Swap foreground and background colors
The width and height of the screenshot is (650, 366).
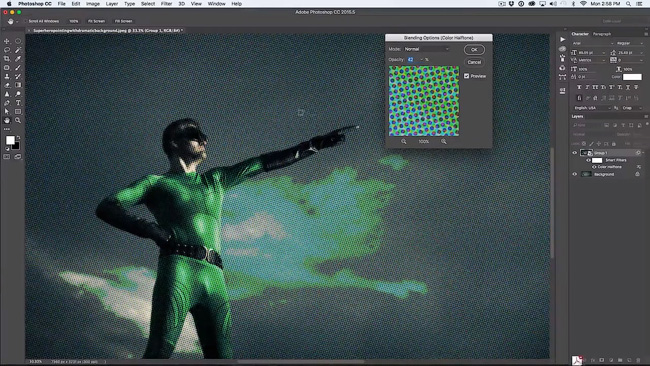(x=18, y=137)
